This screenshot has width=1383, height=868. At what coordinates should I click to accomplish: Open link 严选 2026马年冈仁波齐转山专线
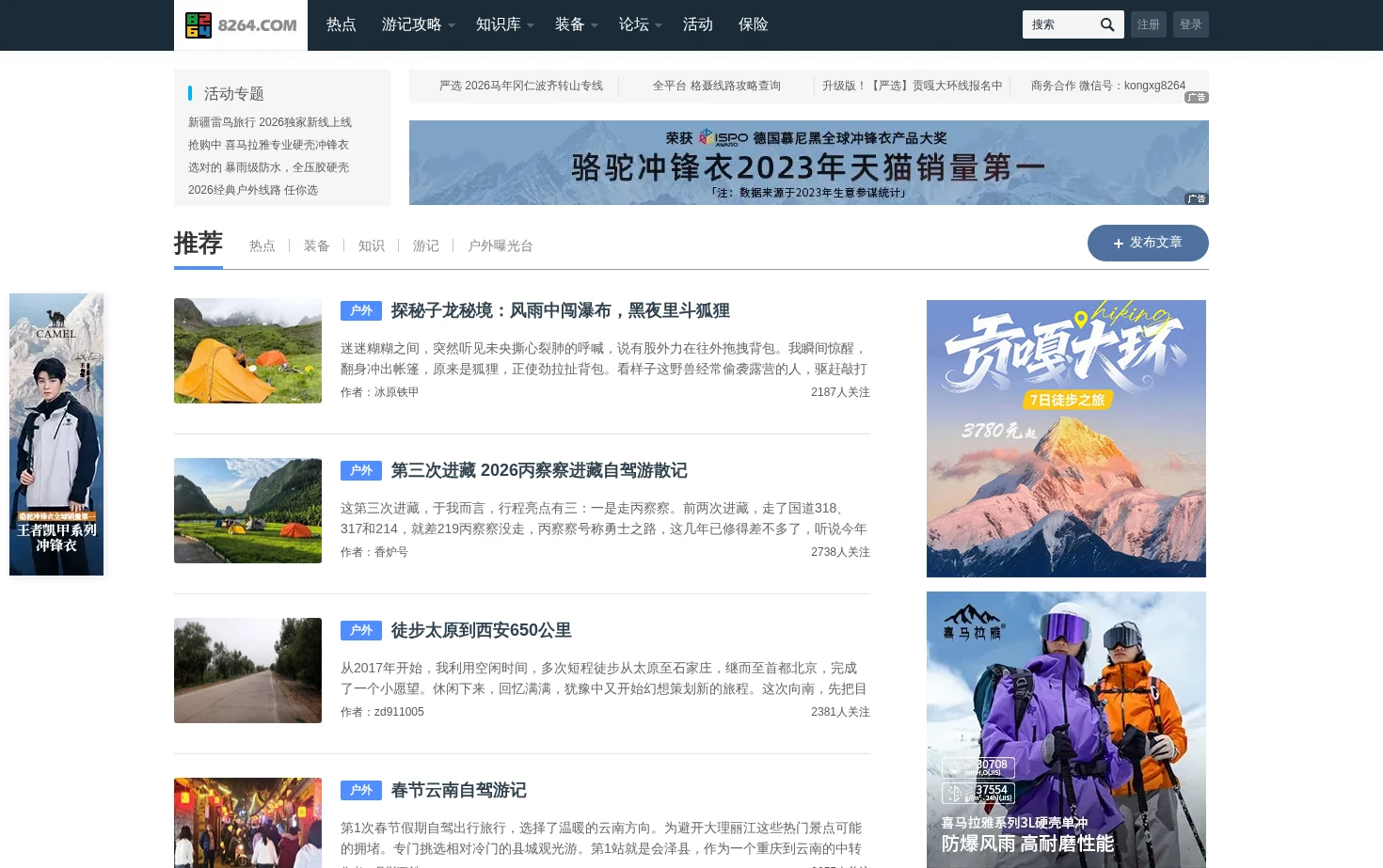pyautogui.click(x=521, y=86)
